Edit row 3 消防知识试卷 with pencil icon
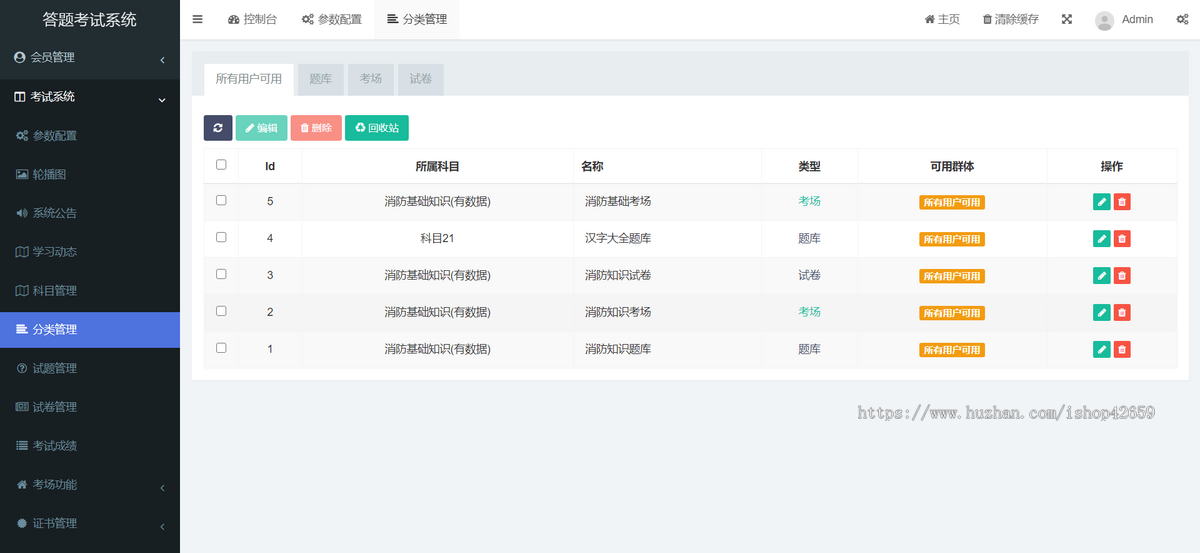This screenshot has height=553, width=1200. click(1102, 275)
